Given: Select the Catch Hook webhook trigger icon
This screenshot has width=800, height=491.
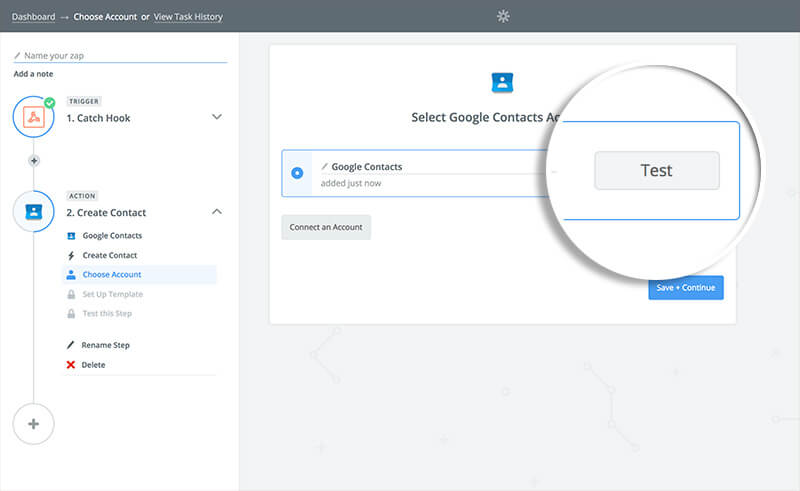Looking at the screenshot, I should [34, 117].
